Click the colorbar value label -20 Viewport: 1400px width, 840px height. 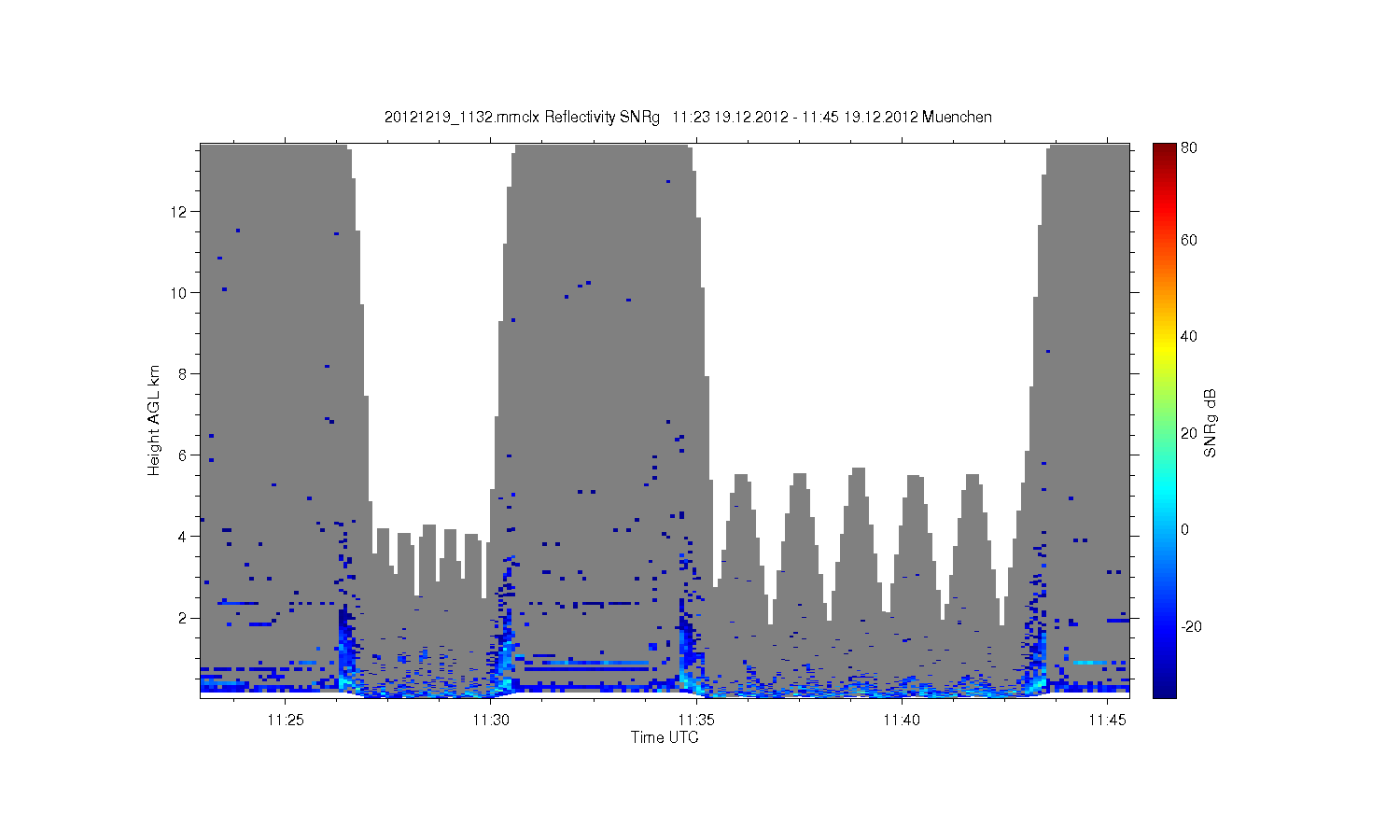pyautogui.click(x=1191, y=626)
